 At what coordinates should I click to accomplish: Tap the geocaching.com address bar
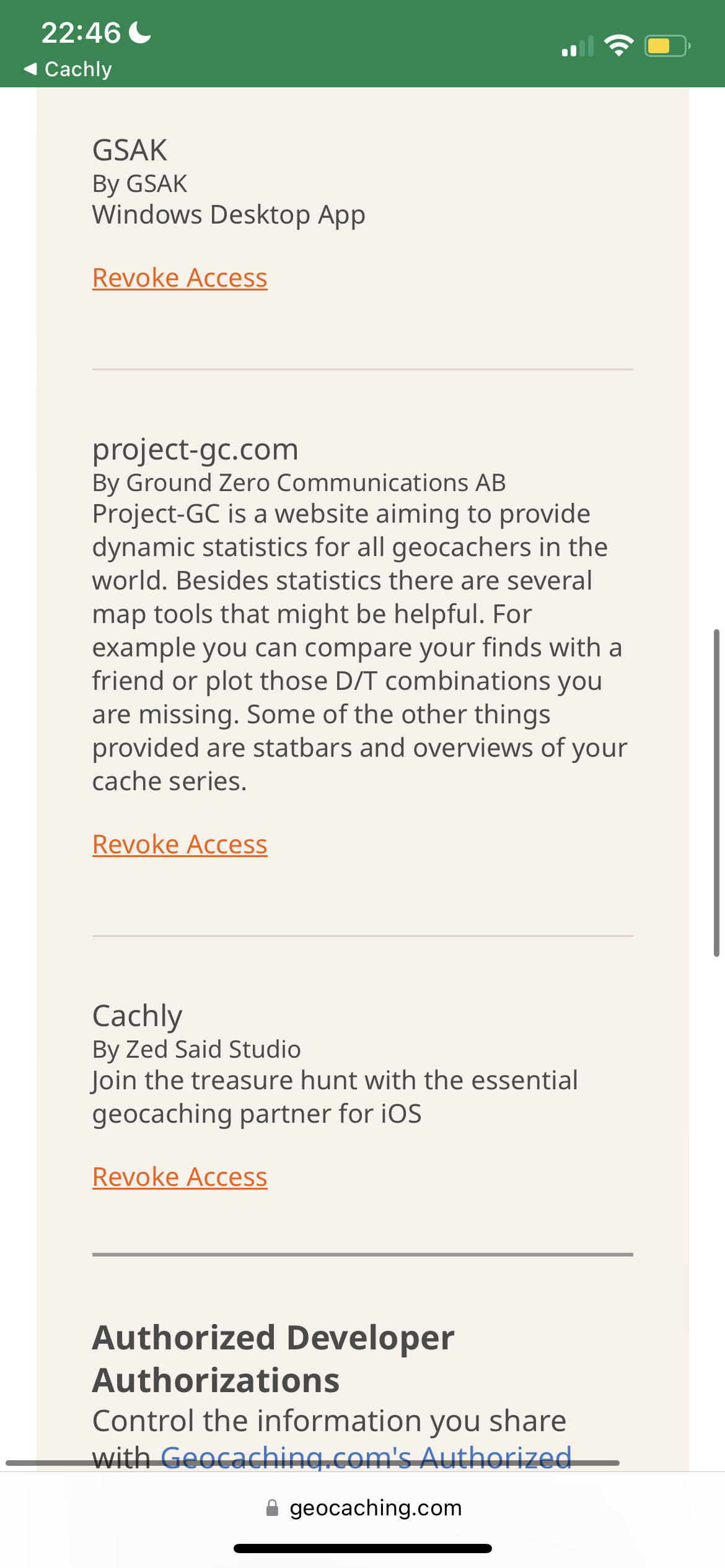[x=362, y=1508]
